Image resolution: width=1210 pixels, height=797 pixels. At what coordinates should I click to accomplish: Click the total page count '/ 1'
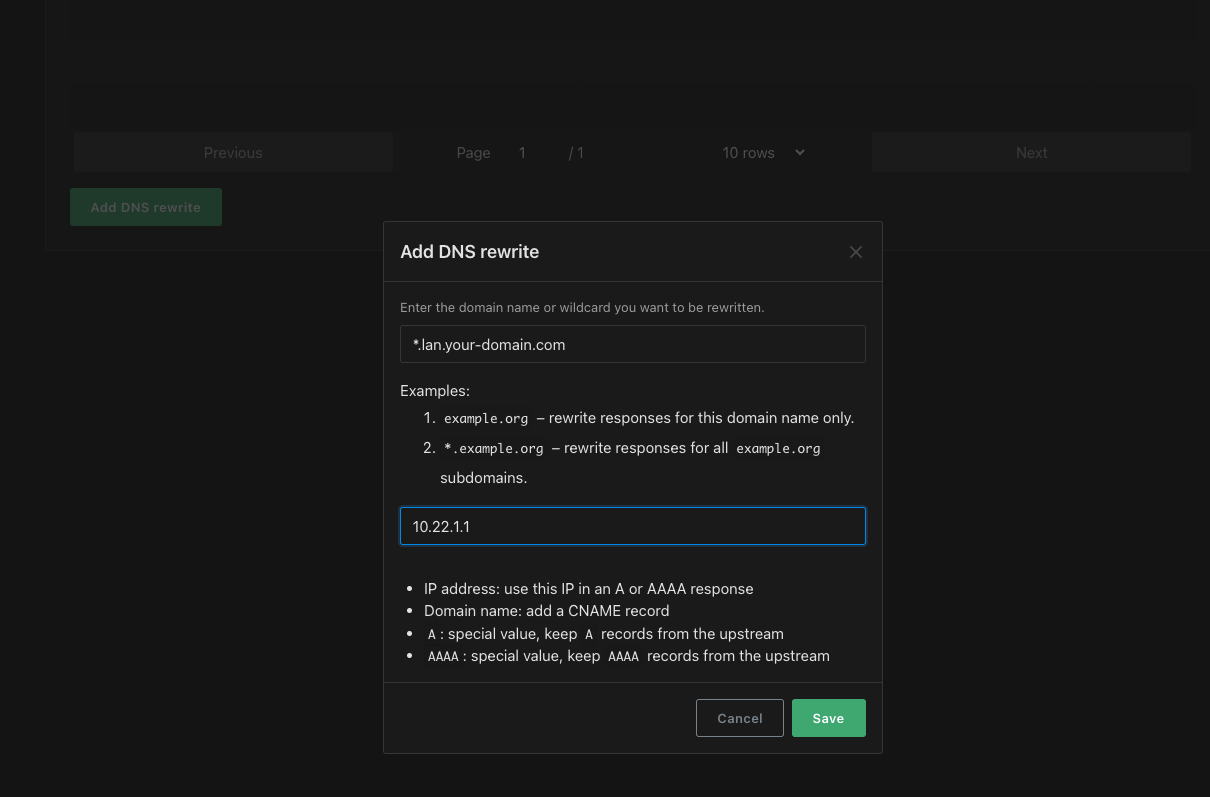[576, 153]
